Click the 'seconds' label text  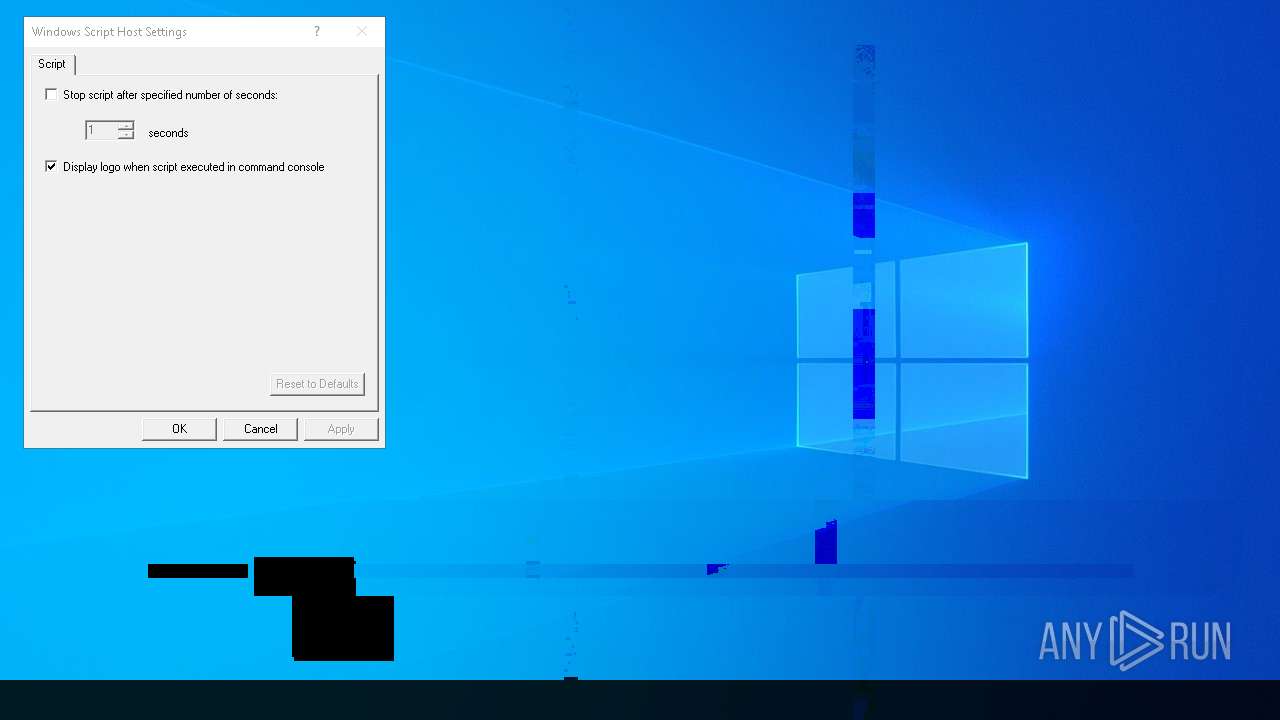(x=168, y=133)
